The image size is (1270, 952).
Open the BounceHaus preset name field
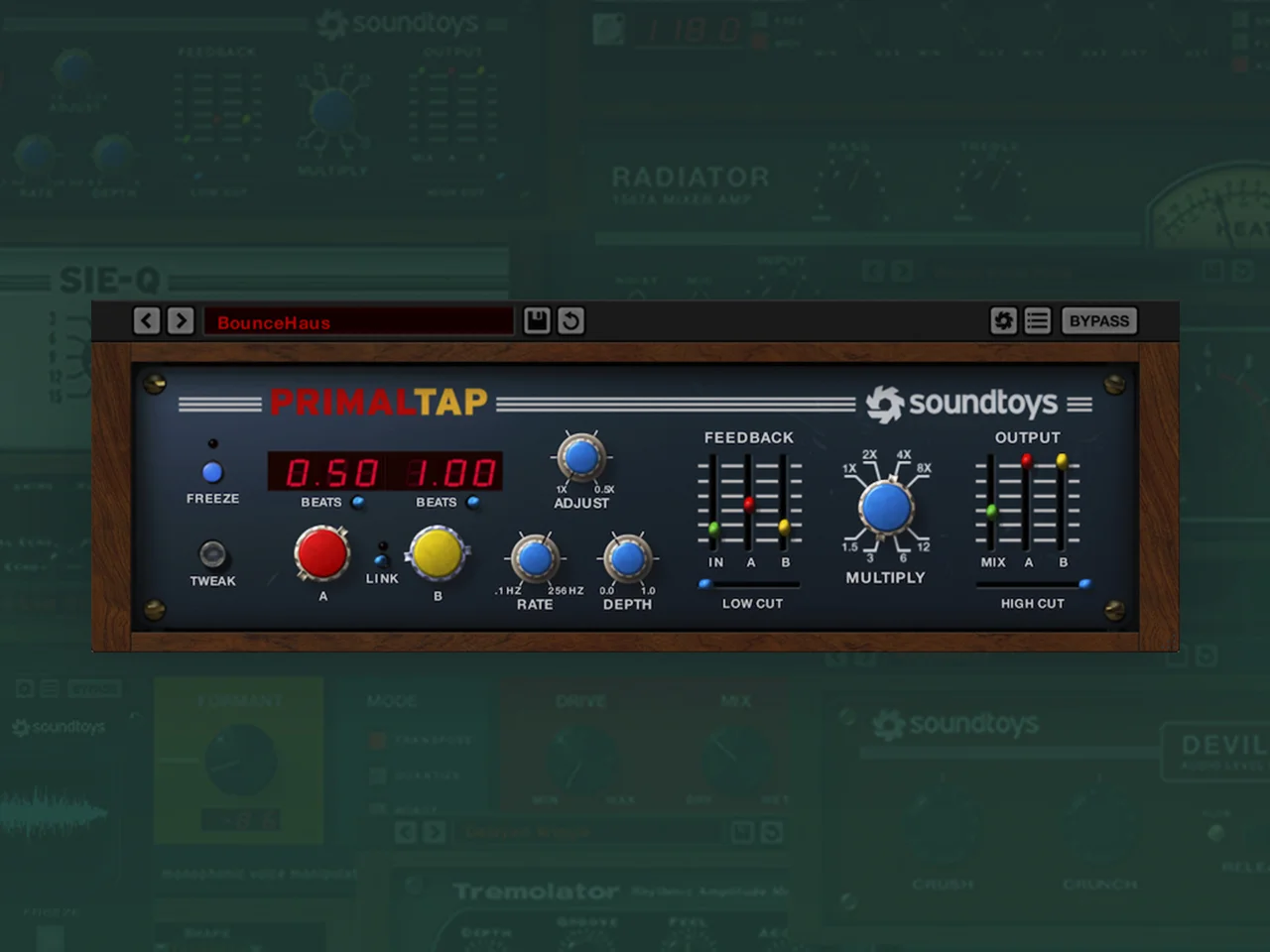click(x=358, y=321)
